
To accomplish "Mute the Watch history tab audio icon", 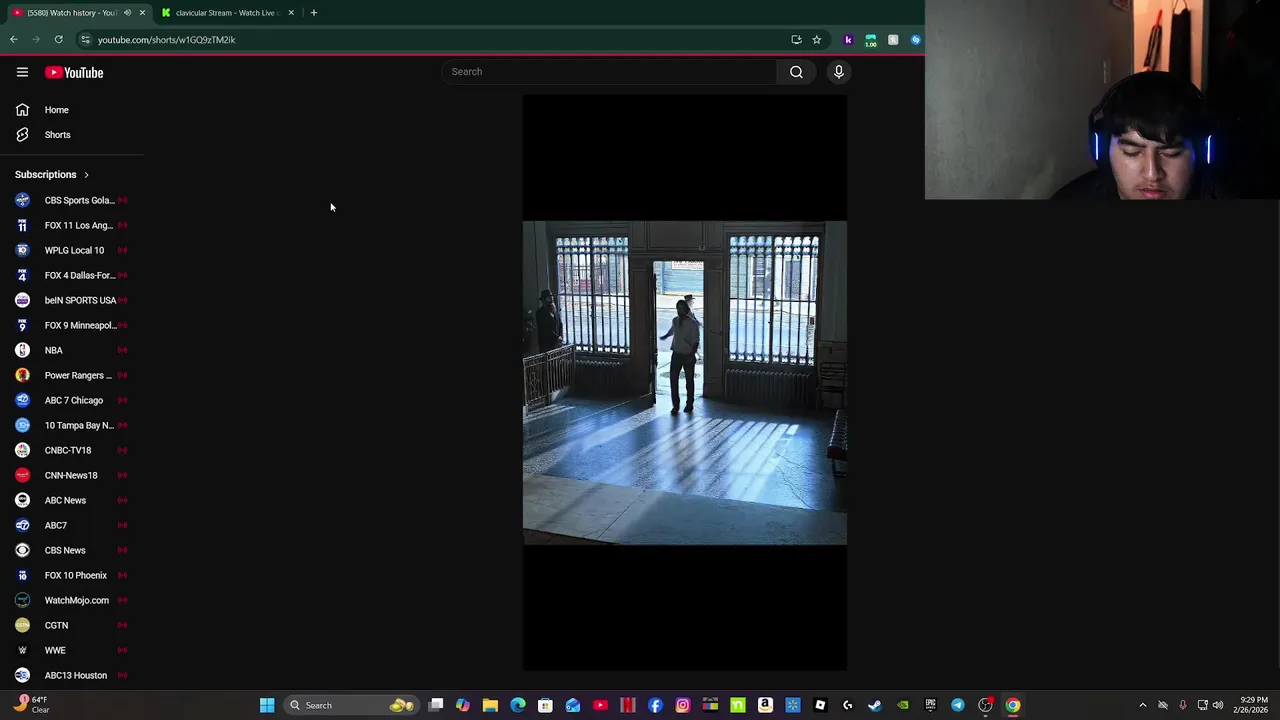I will click(x=127, y=13).
